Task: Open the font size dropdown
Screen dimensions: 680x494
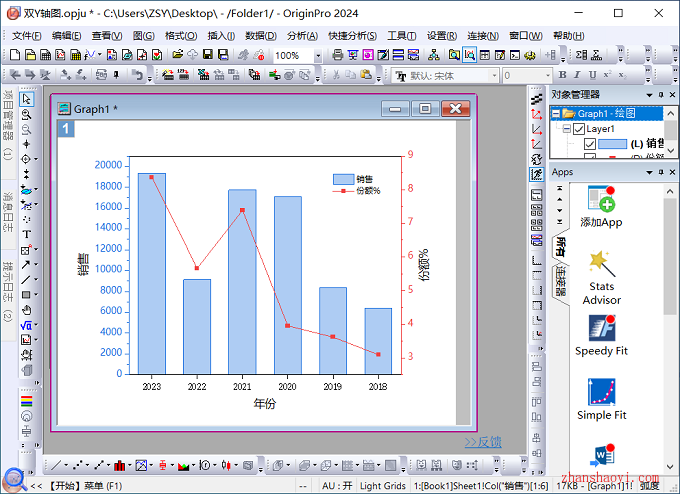Action: (548, 75)
